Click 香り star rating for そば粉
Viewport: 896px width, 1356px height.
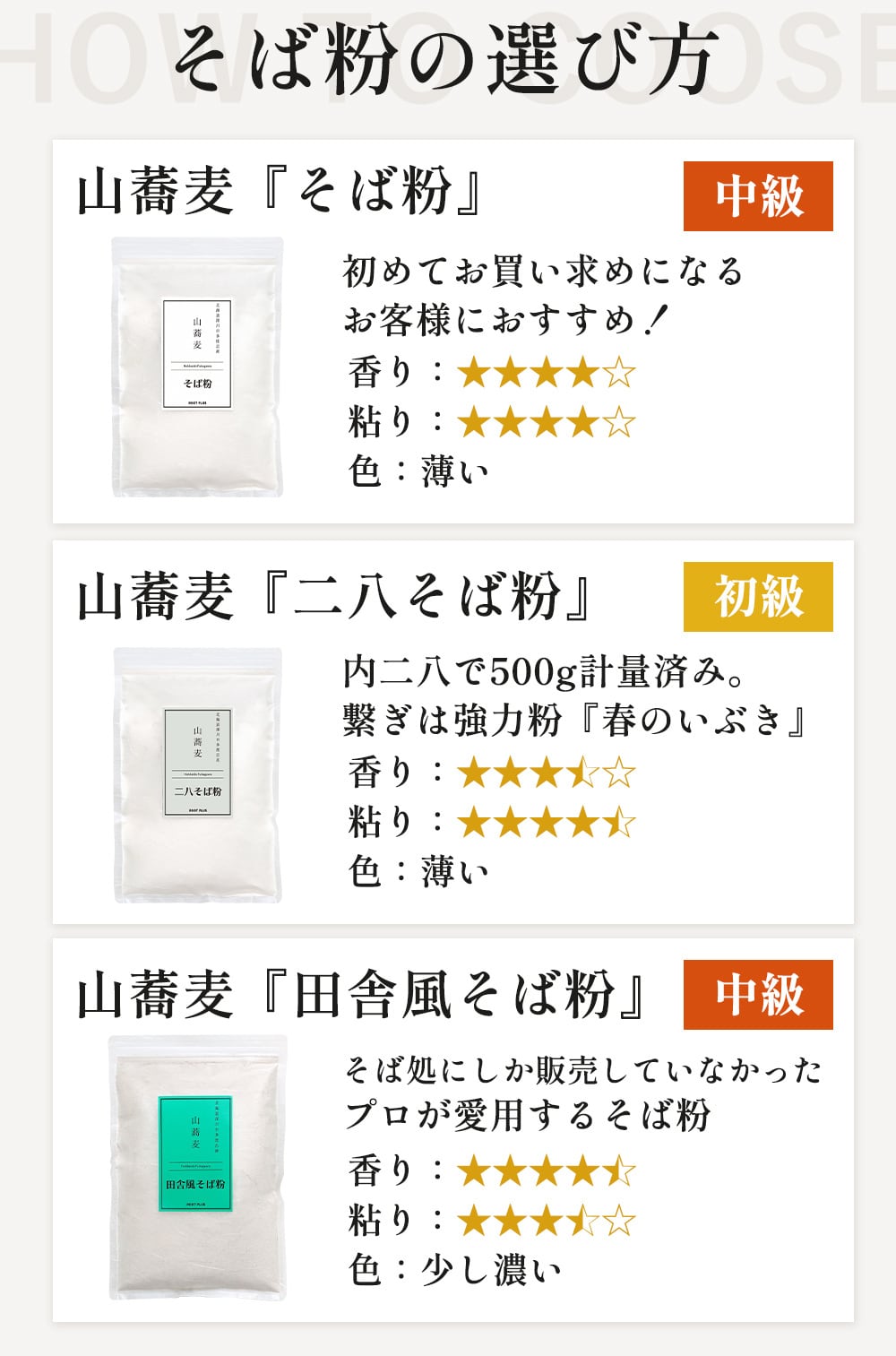[x=546, y=373]
